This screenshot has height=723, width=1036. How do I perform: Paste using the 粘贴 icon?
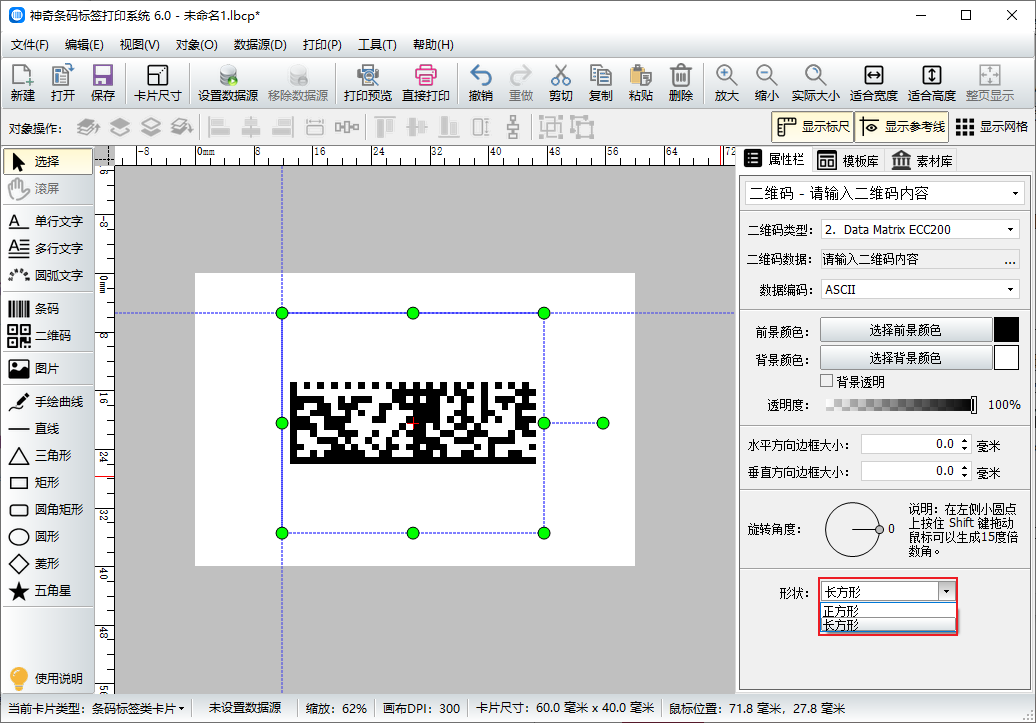click(x=640, y=83)
